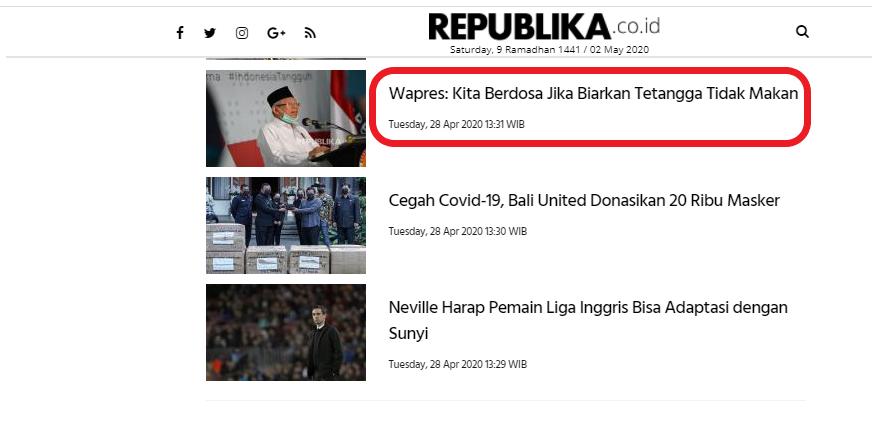The image size is (872, 438).
Task: Go to homepage via REPUBLIKA.co.id logo
Action: [544, 27]
